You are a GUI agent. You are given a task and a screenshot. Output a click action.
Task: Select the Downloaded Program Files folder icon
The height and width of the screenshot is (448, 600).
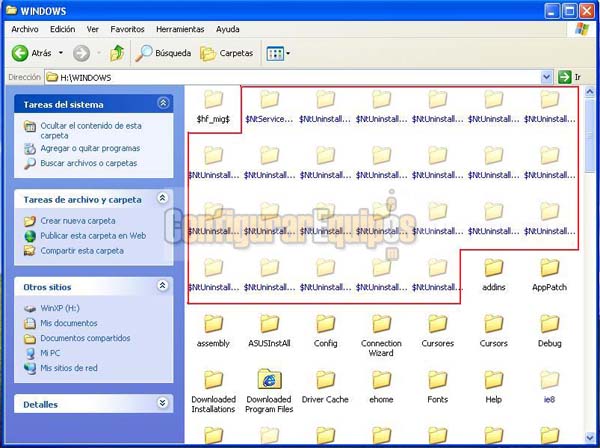(270, 379)
